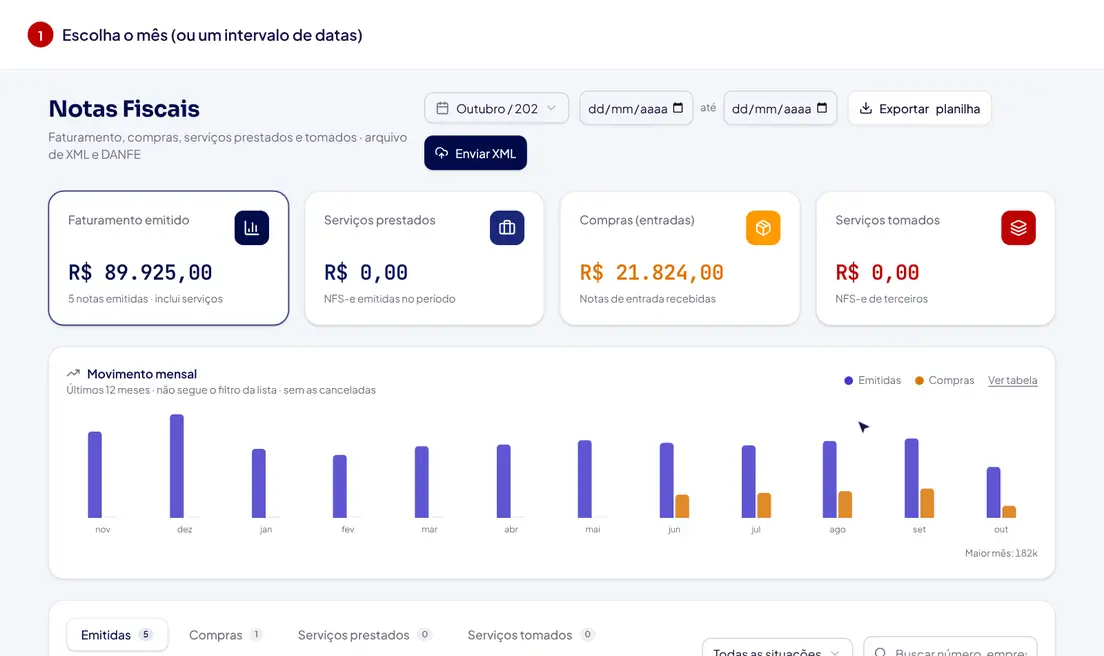Open the Outubro month selector dropdown

click(x=496, y=108)
